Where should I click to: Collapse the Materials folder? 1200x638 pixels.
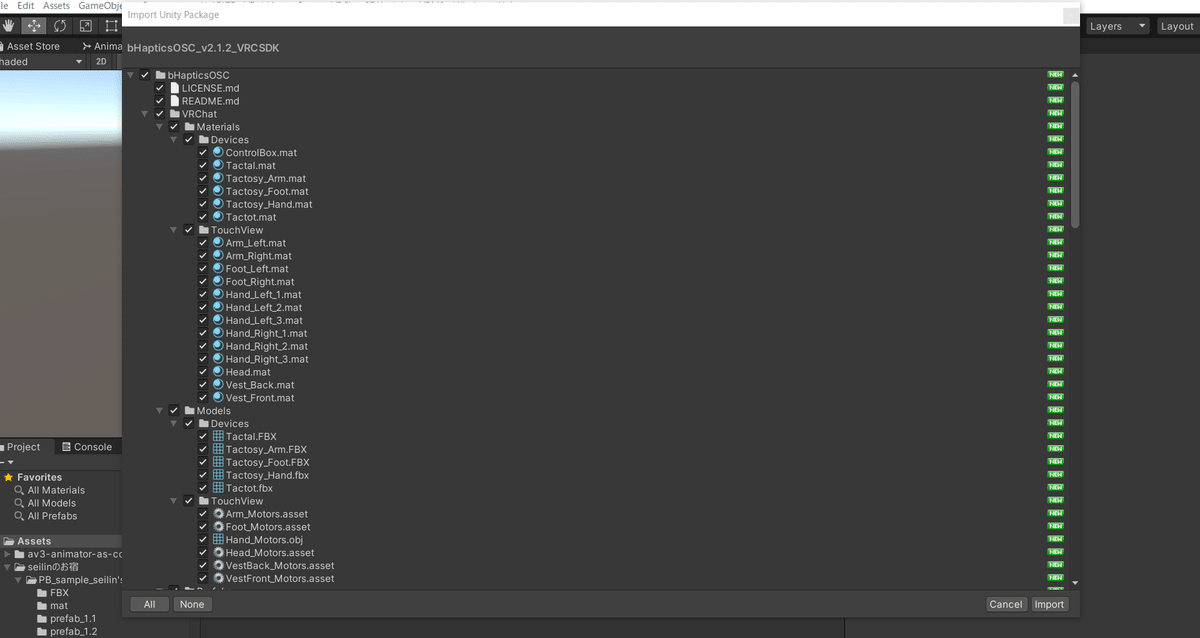click(x=160, y=127)
